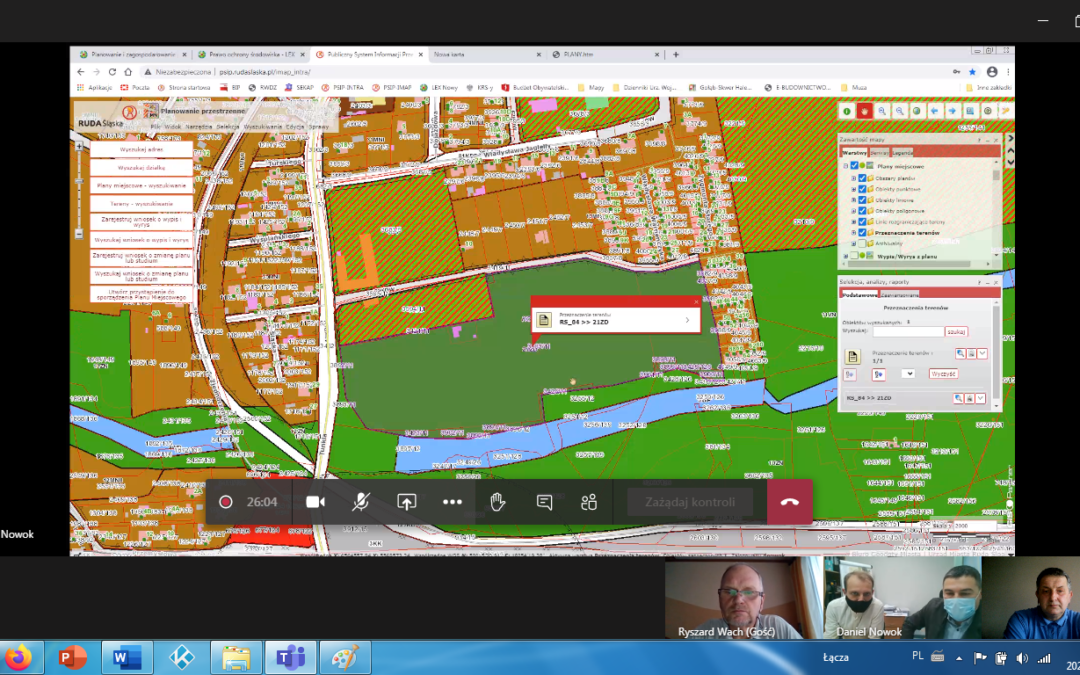Show the meeting participants list
This screenshot has height=675, width=1080.
click(589, 502)
